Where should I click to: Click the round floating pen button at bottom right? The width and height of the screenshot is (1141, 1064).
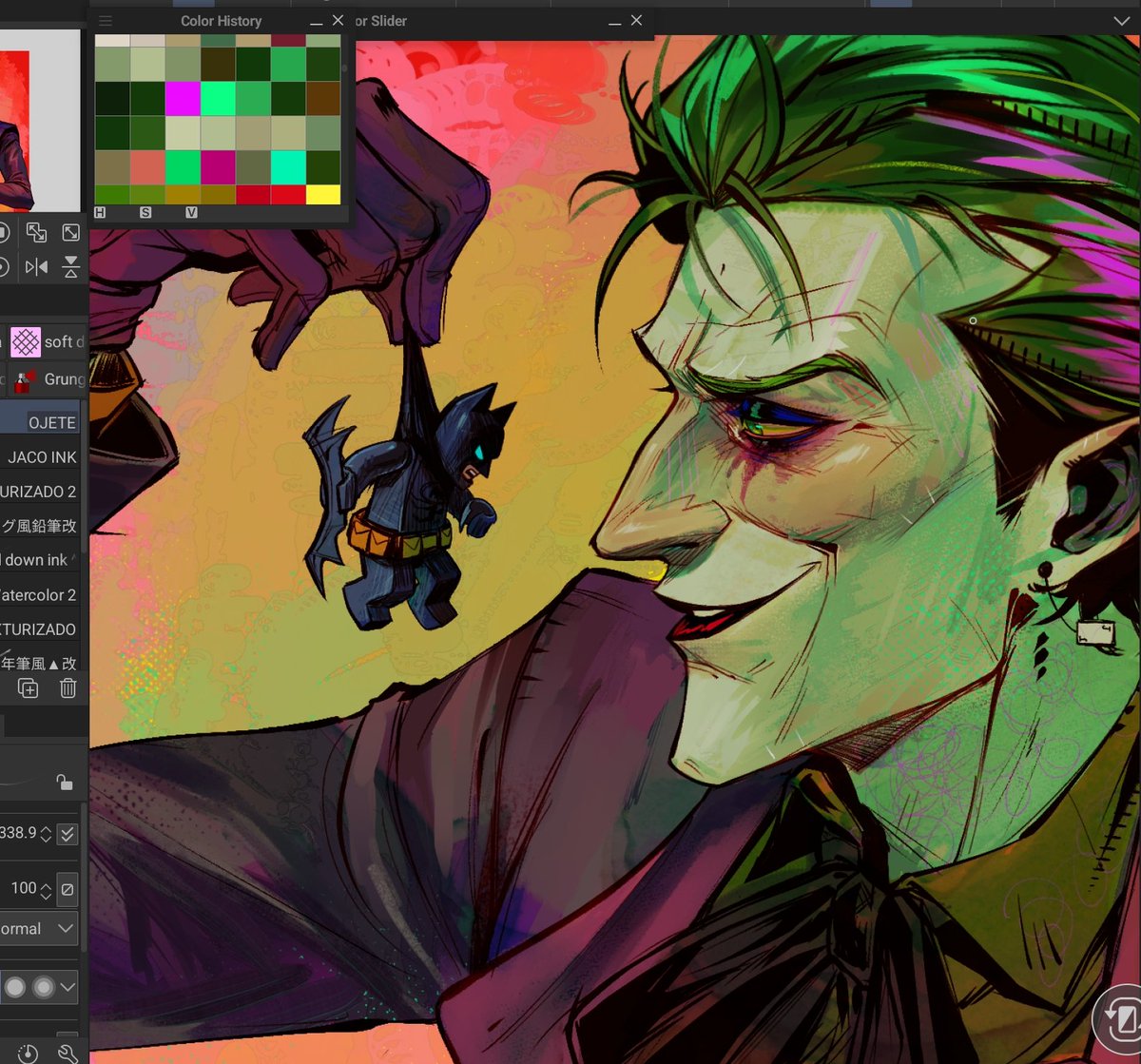[1117, 1019]
